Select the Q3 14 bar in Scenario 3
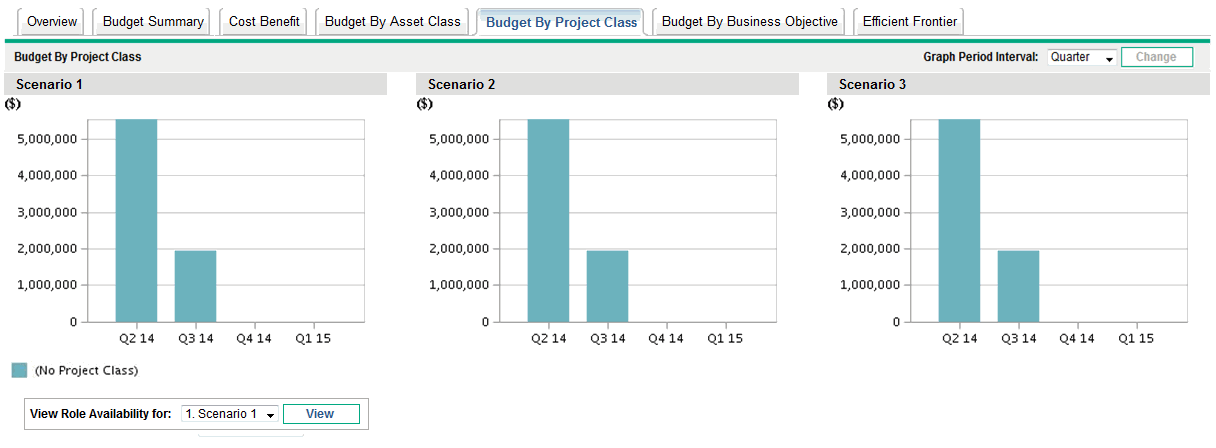The width and height of the screenshot is (1216, 448). click(1018, 286)
